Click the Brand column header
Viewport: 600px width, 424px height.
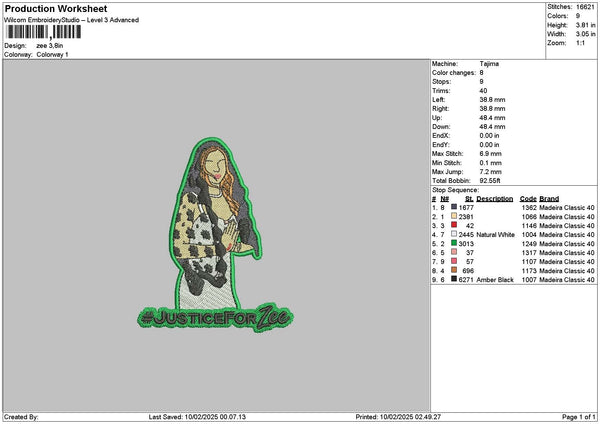(x=551, y=198)
